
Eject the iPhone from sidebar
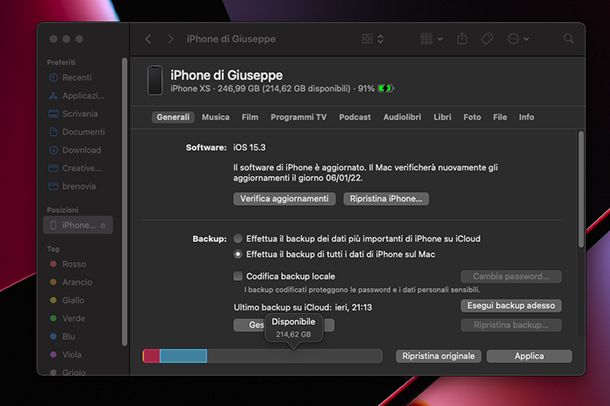[x=103, y=226]
